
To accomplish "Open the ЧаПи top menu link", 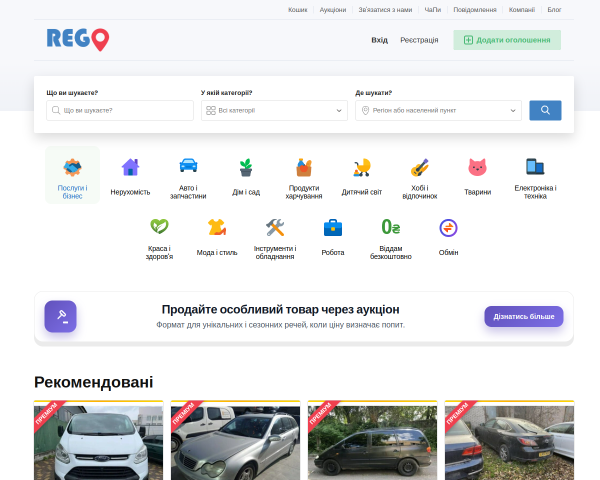I will pyautogui.click(x=433, y=10).
